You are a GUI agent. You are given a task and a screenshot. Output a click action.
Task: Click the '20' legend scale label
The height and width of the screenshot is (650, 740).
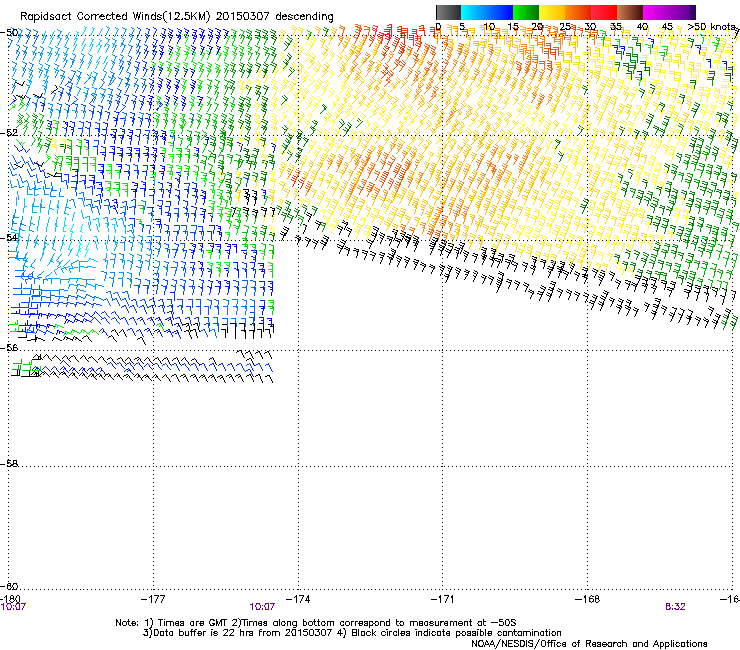click(538, 27)
